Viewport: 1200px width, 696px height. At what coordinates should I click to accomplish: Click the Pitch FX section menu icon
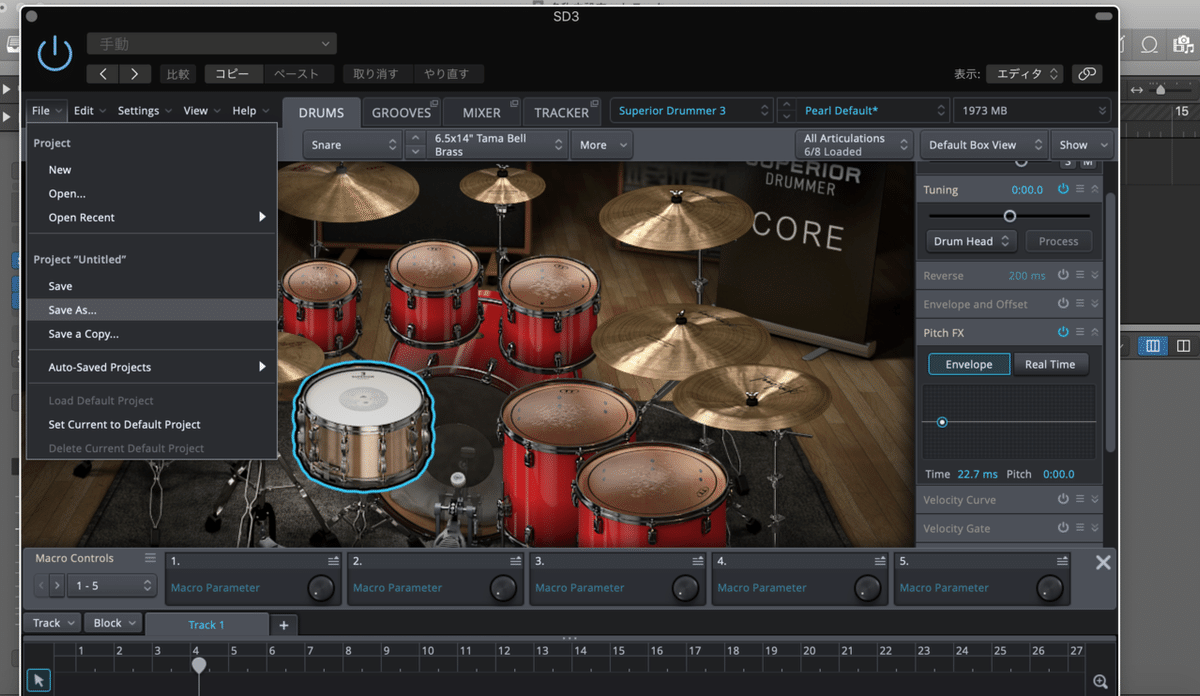coord(1080,332)
